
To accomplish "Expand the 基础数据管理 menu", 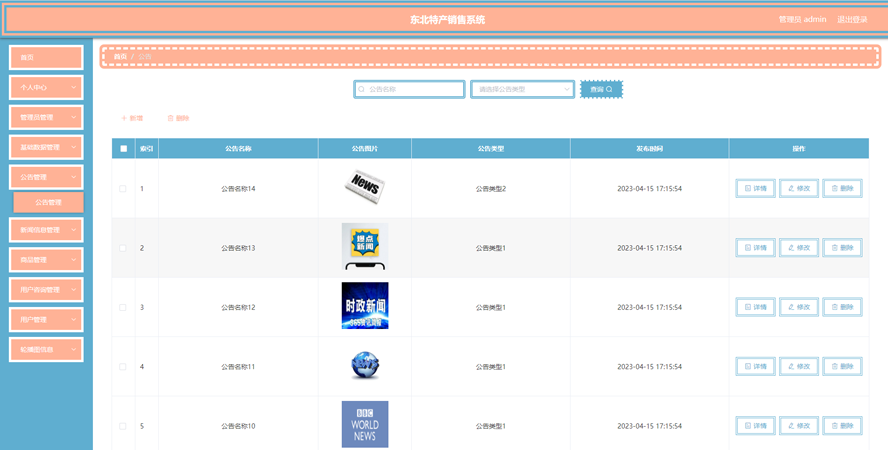I will 46,147.
